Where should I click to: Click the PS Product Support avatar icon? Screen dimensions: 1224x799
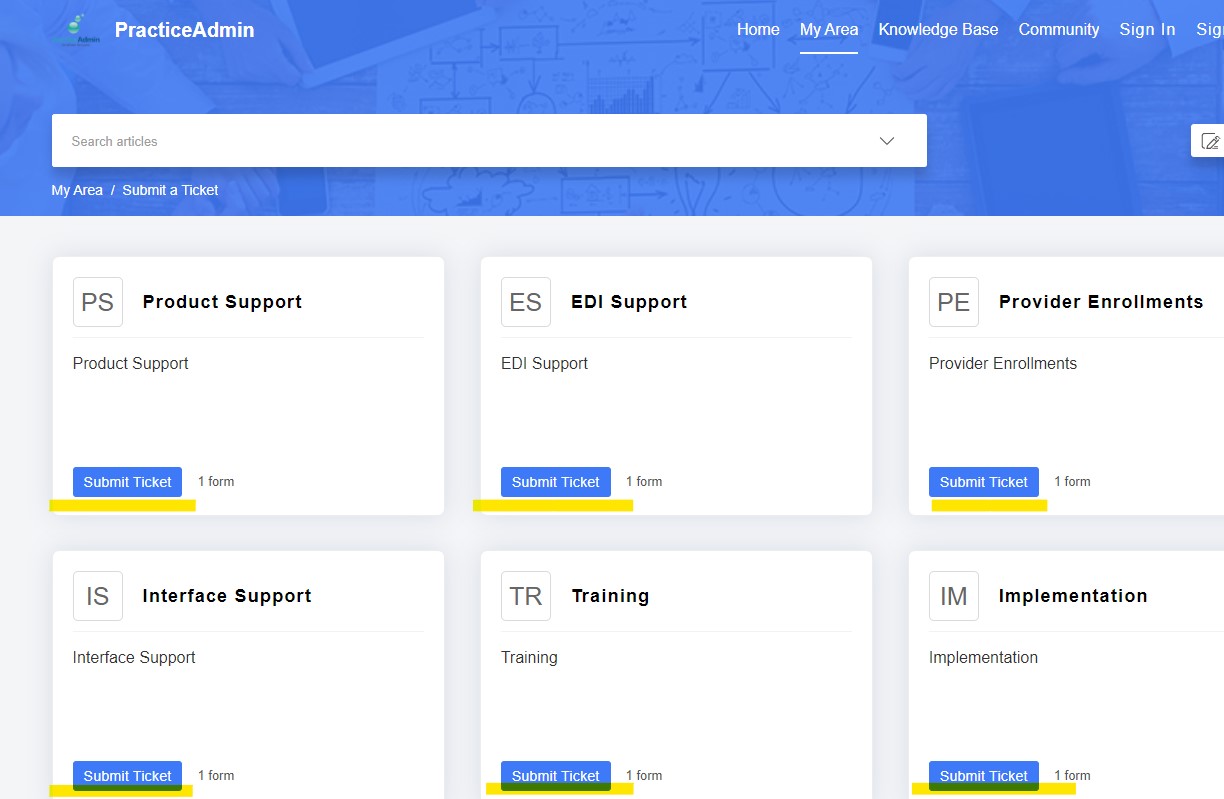98,302
